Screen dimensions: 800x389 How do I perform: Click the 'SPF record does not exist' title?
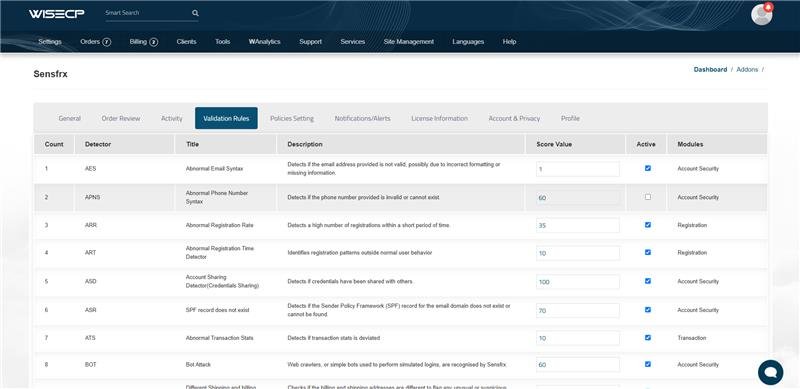[x=217, y=310]
